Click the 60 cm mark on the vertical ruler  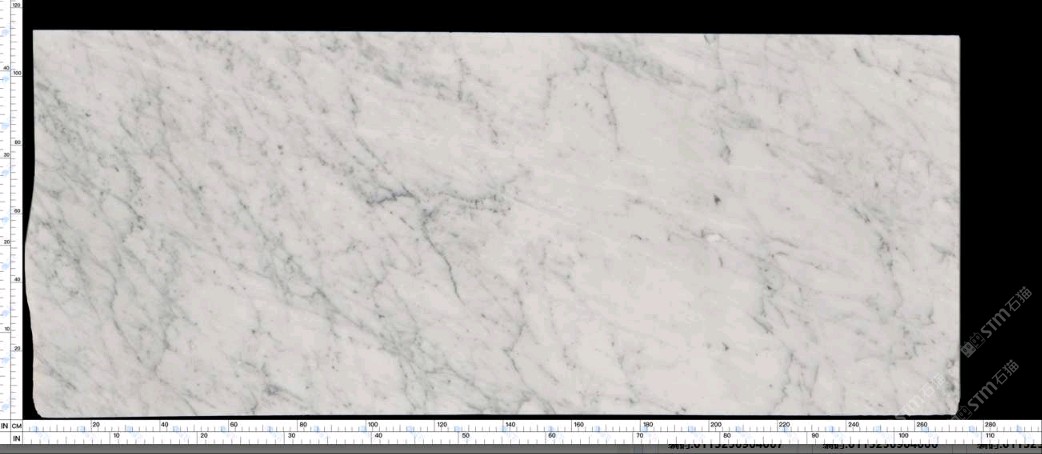[x=17, y=211]
